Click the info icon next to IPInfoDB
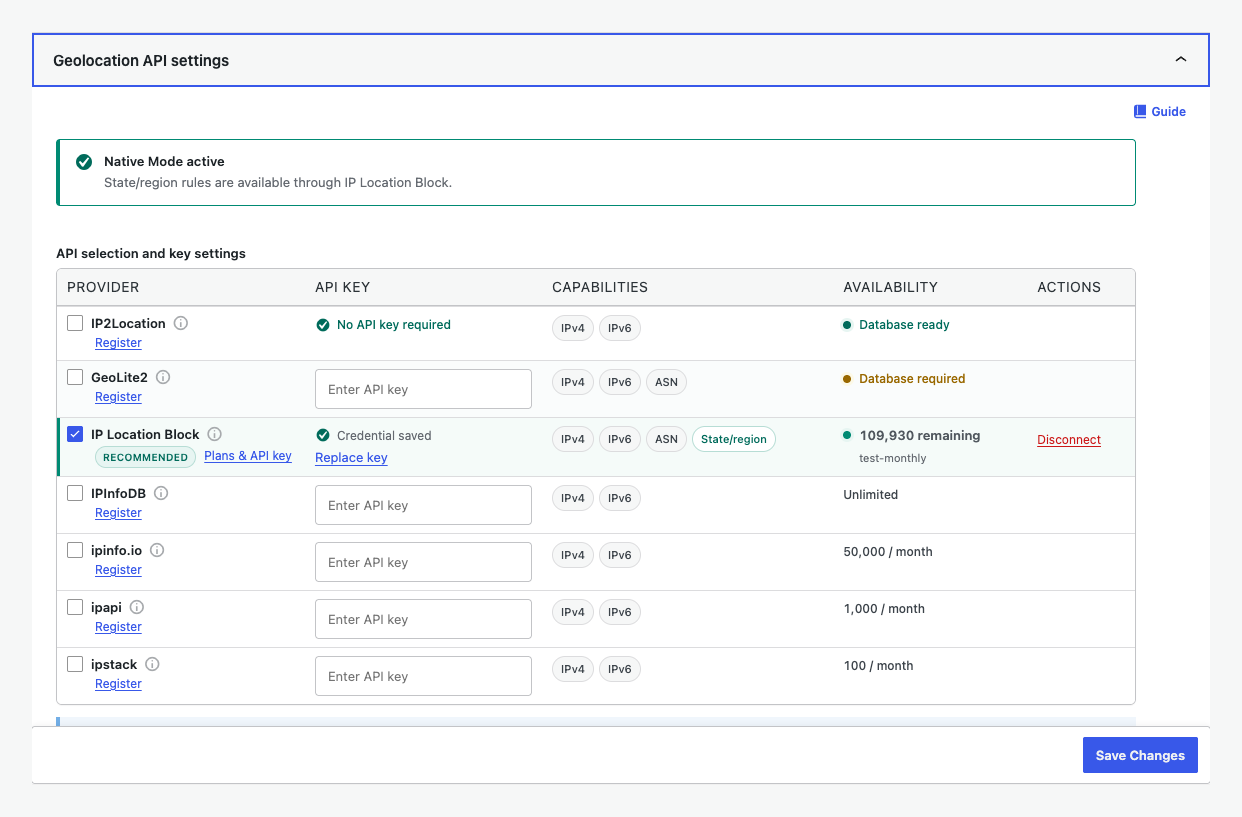1242x817 pixels. (x=161, y=493)
